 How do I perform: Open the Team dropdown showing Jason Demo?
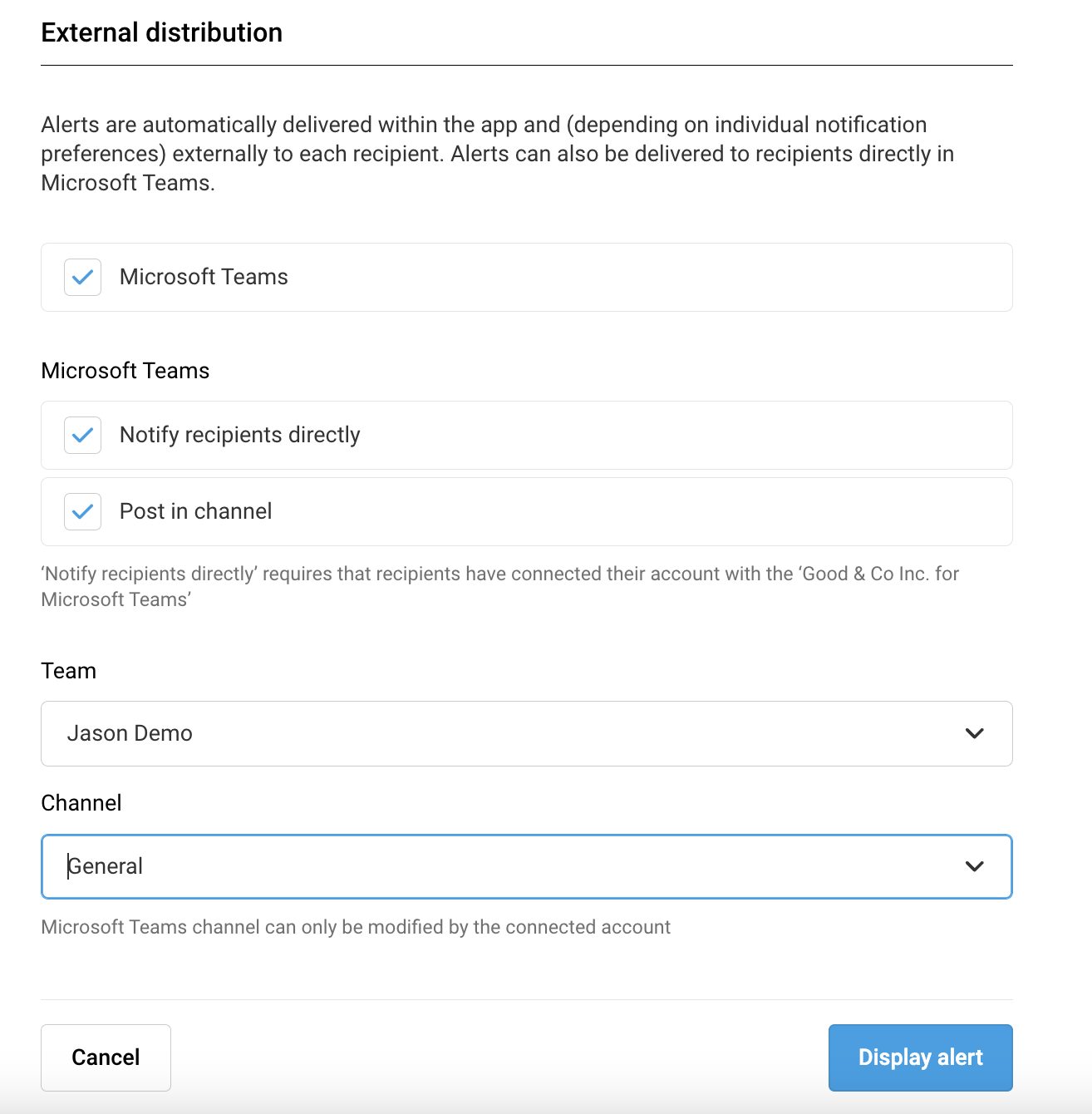[499, 733]
